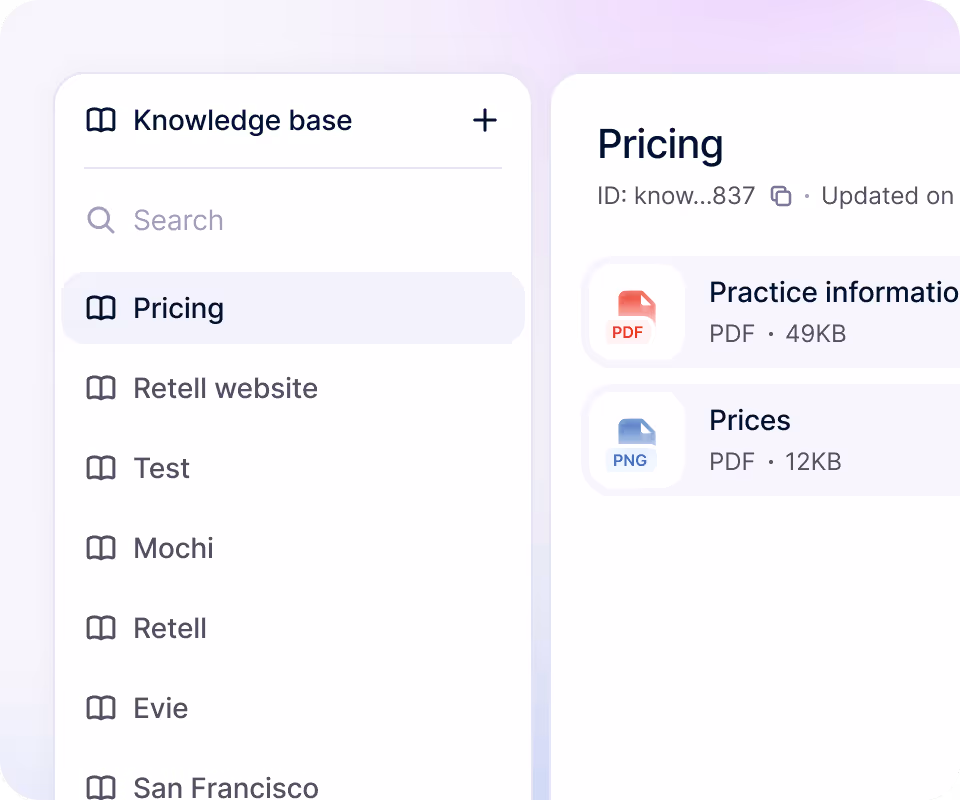Screen dimensions: 960x800
Task: Open the Practice information PDF document
Action: (x=771, y=312)
